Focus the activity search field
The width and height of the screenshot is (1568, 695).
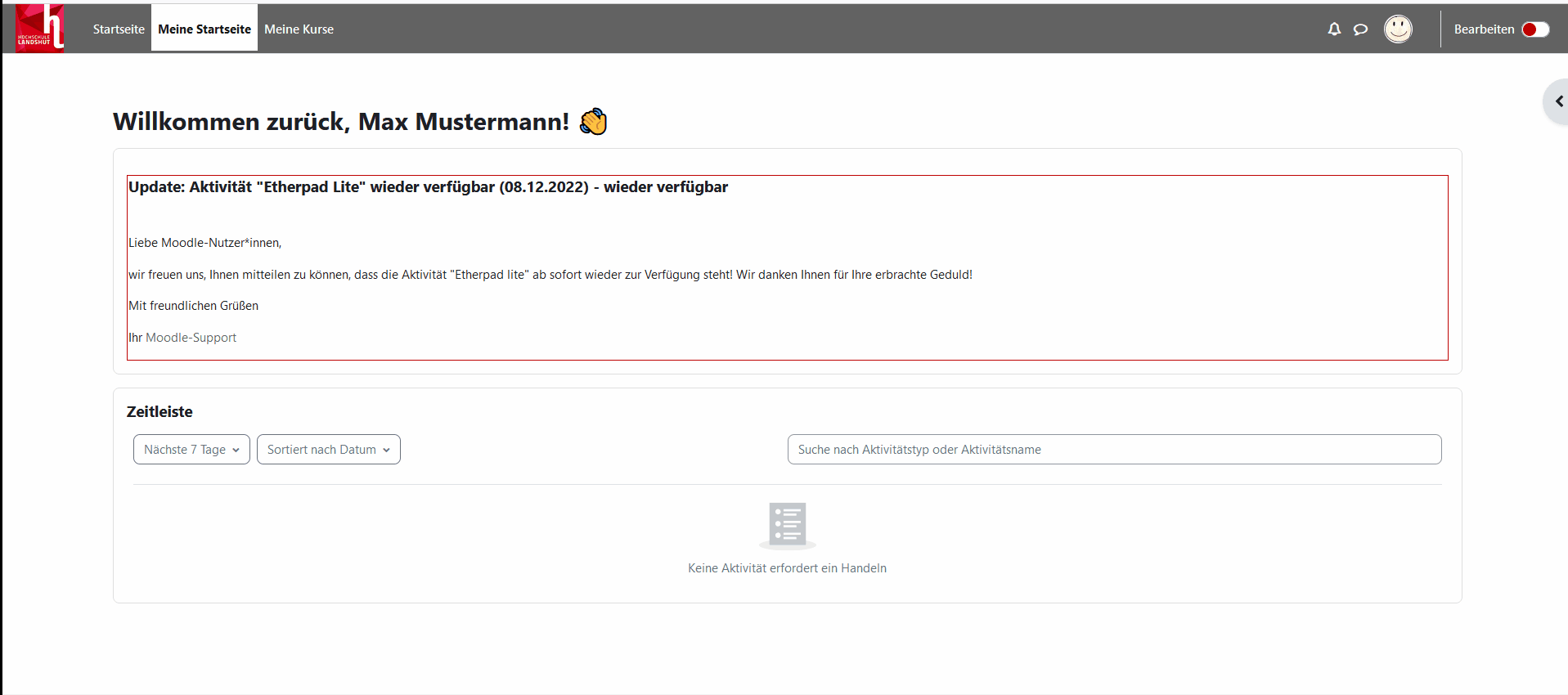click(1113, 450)
